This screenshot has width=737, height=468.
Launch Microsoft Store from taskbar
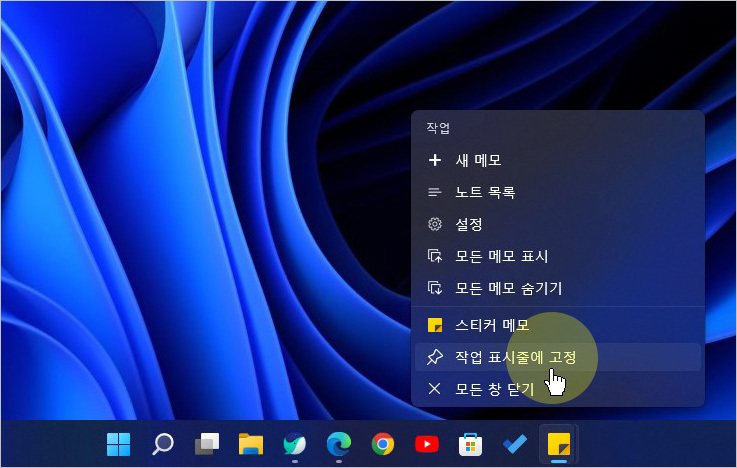[x=470, y=444]
